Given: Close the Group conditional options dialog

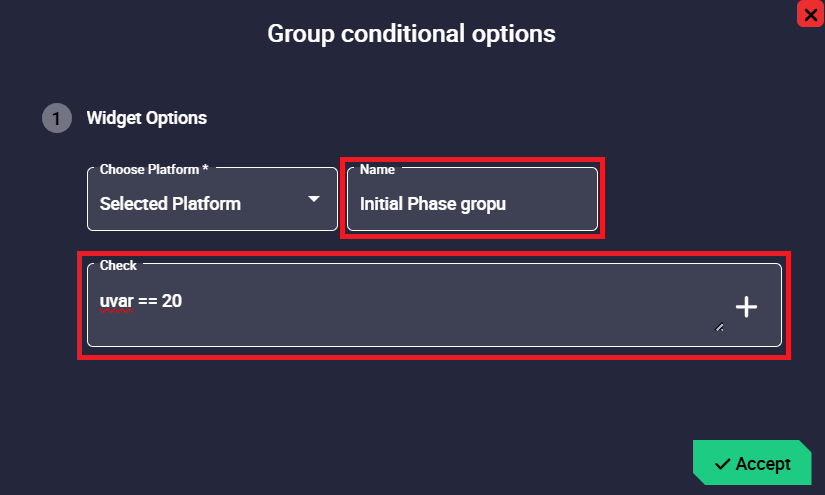Looking at the screenshot, I should [x=810, y=15].
